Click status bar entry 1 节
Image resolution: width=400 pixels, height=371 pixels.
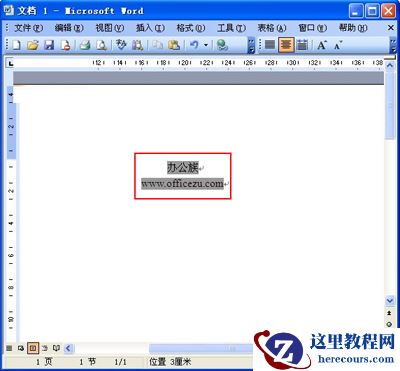[x=87, y=362]
